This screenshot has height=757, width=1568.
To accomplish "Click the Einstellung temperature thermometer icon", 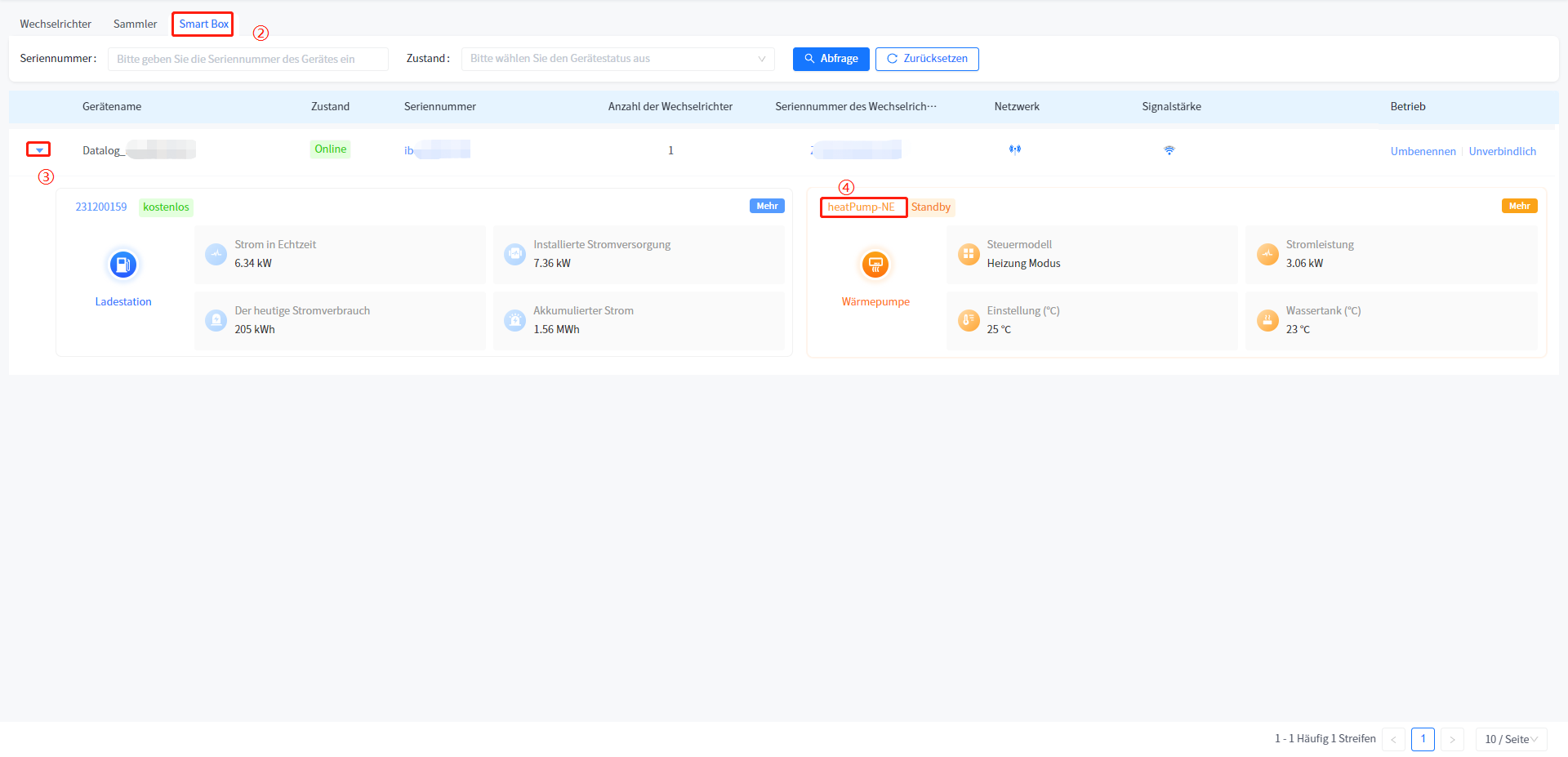I will [x=969, y=320].
